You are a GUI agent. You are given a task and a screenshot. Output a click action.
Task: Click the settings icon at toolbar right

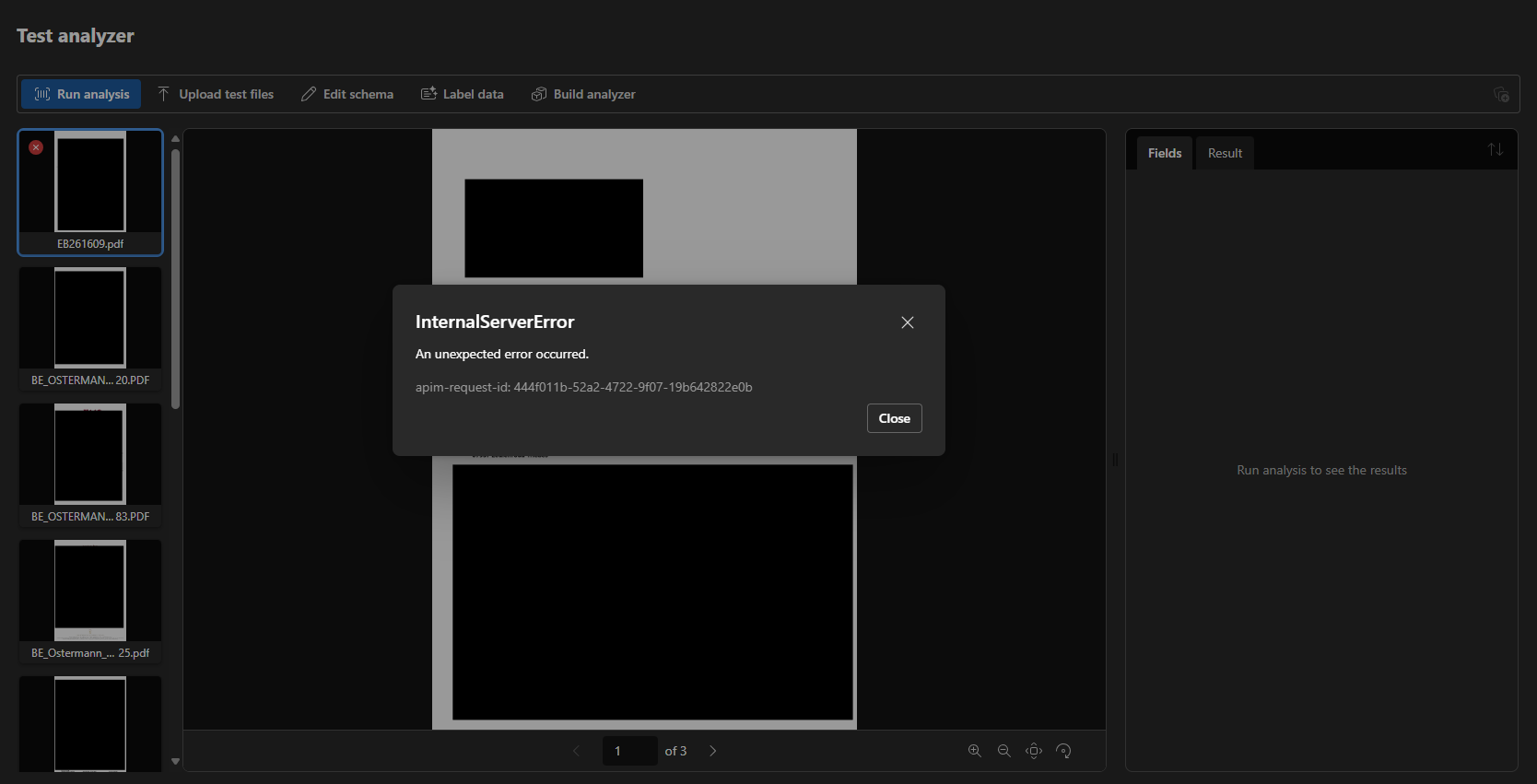[x=1501, y=94]
